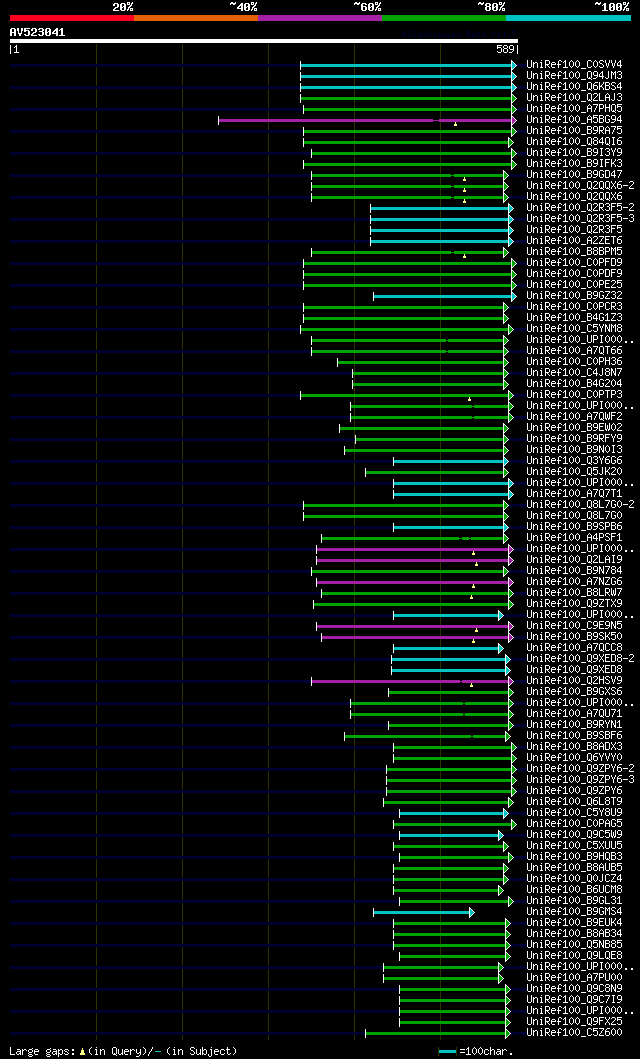Click the white query sequence bar
This screenshot has width=640, height=1059.
[264, 41]
